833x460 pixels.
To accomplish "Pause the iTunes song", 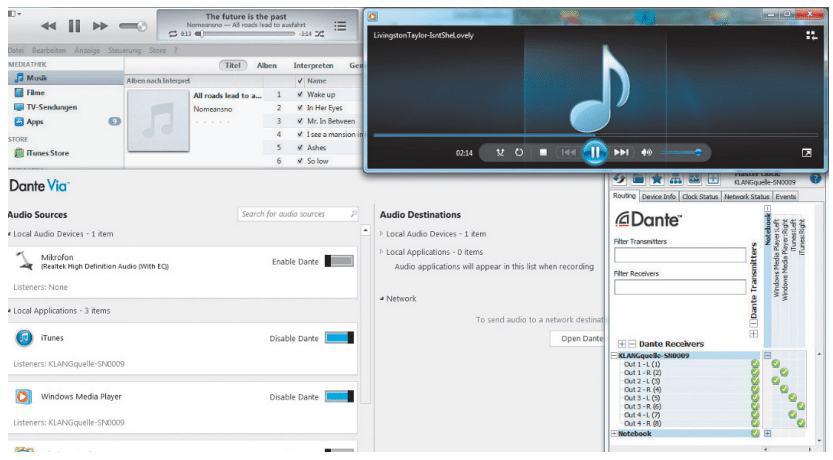I will point(74,26).
